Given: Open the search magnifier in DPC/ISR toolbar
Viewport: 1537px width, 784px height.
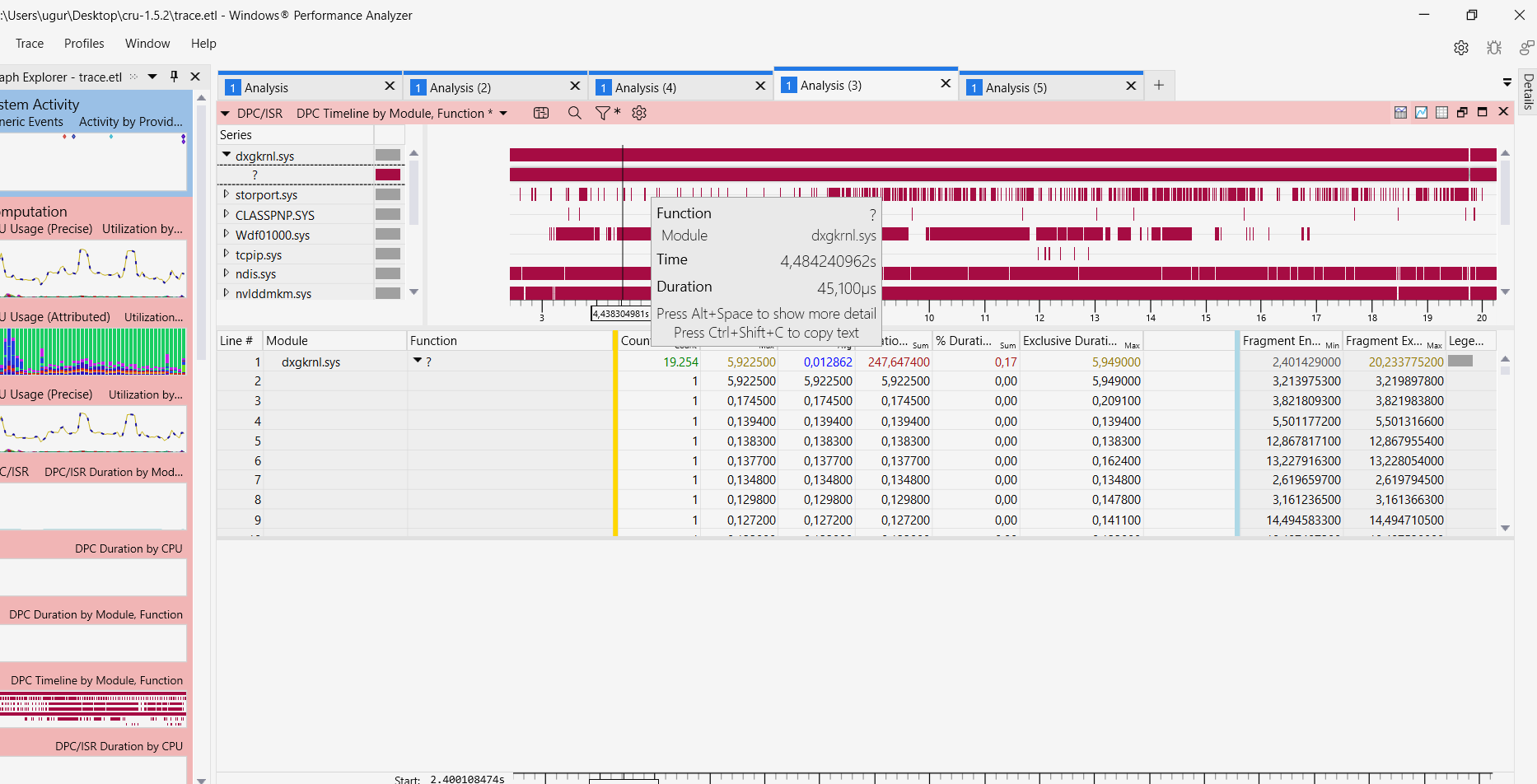Looking at the screenshot, I should tap(575, 113).
